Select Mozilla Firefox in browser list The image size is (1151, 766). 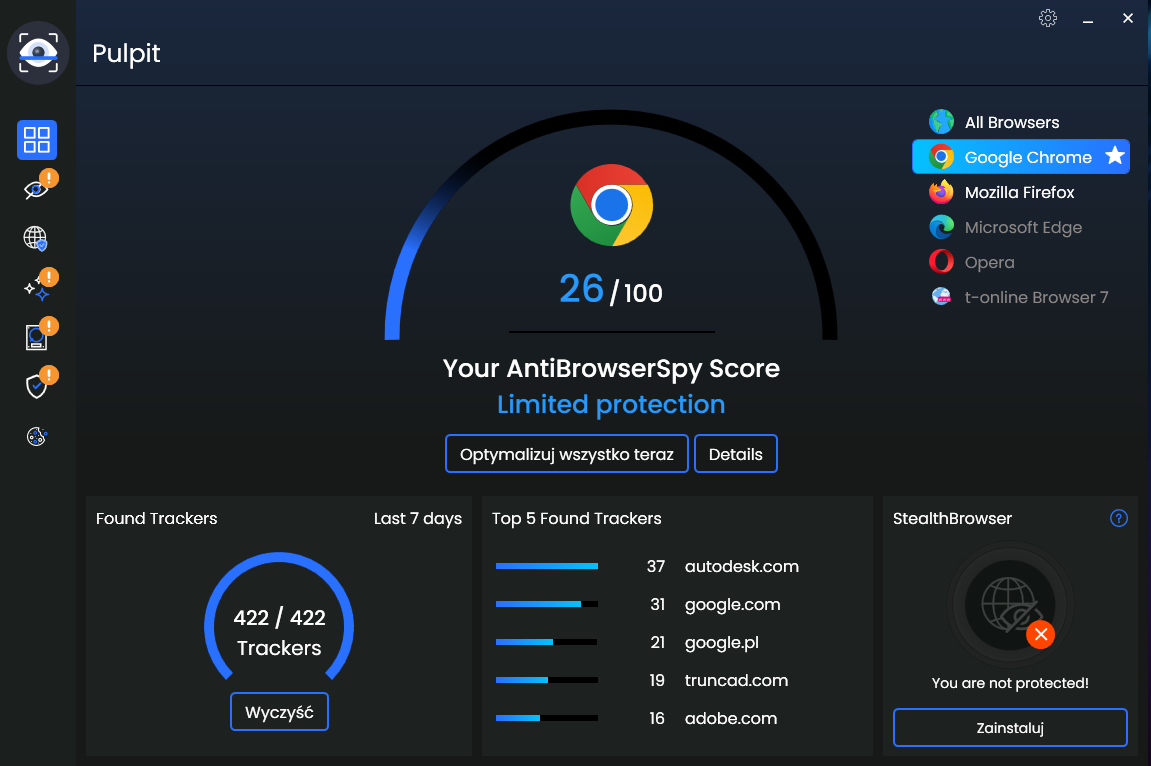(1020, 192)
